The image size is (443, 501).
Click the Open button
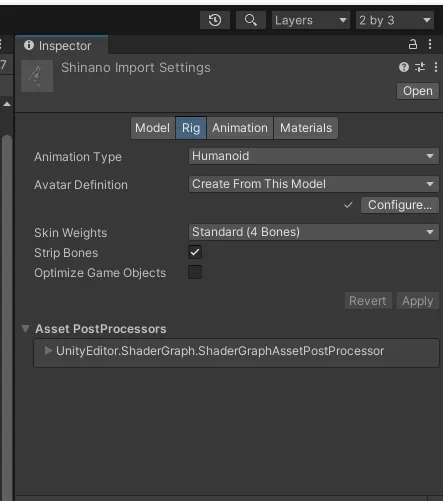point(418,91)
